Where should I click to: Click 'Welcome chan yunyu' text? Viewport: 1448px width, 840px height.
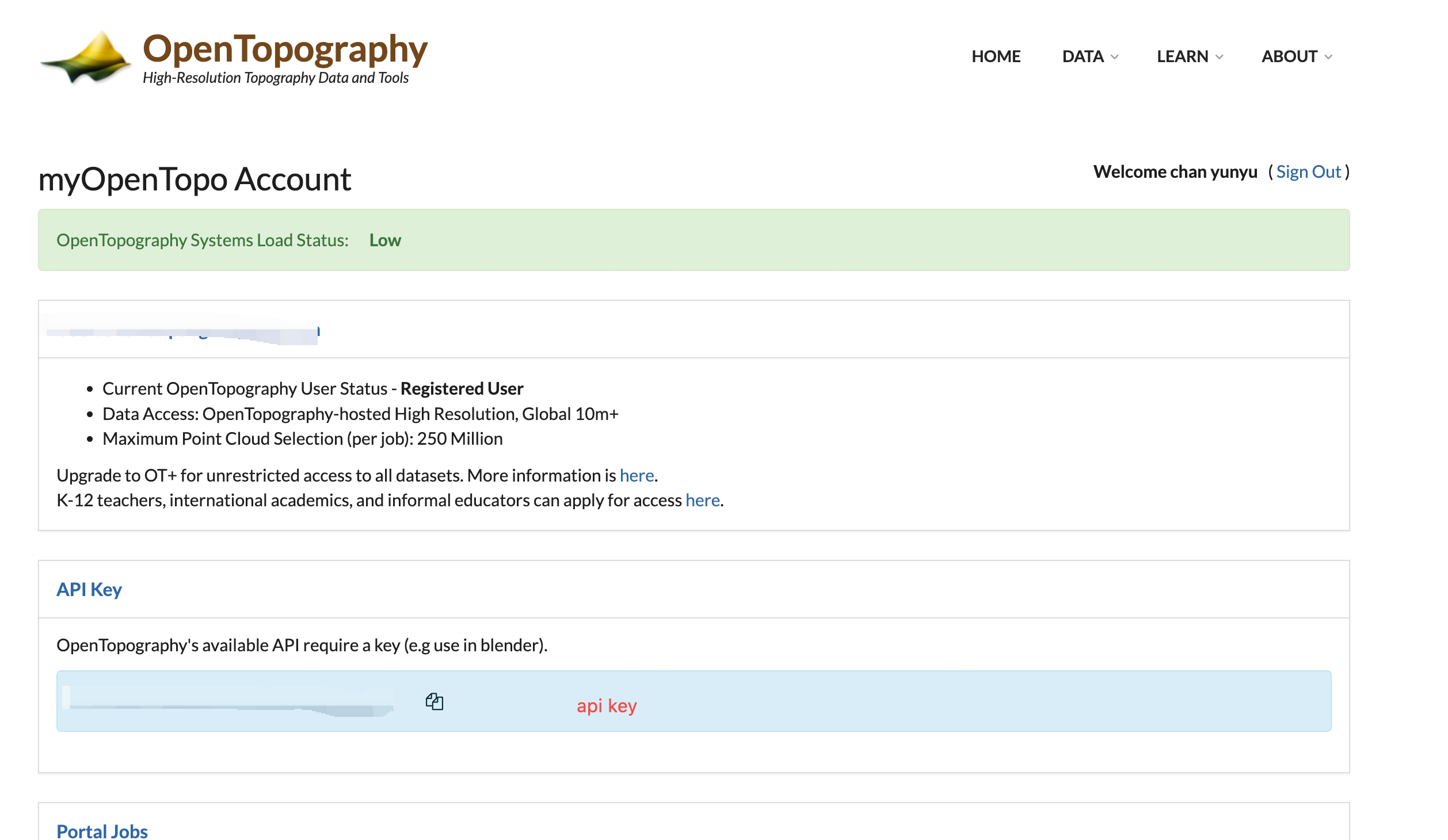(1175, 171)
